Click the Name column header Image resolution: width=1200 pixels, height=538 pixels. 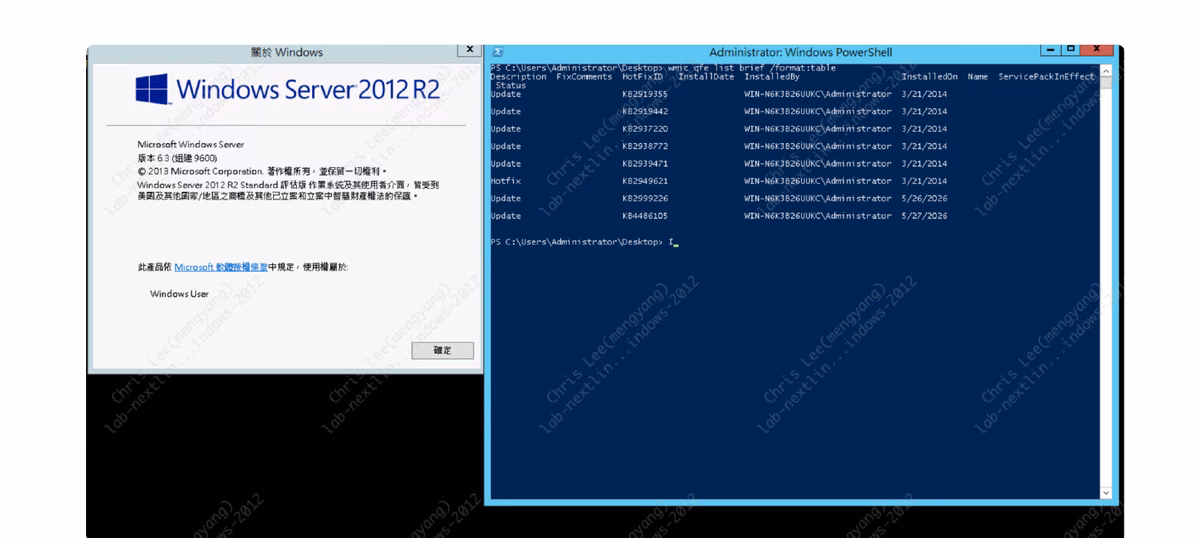(x=977, y=77)
